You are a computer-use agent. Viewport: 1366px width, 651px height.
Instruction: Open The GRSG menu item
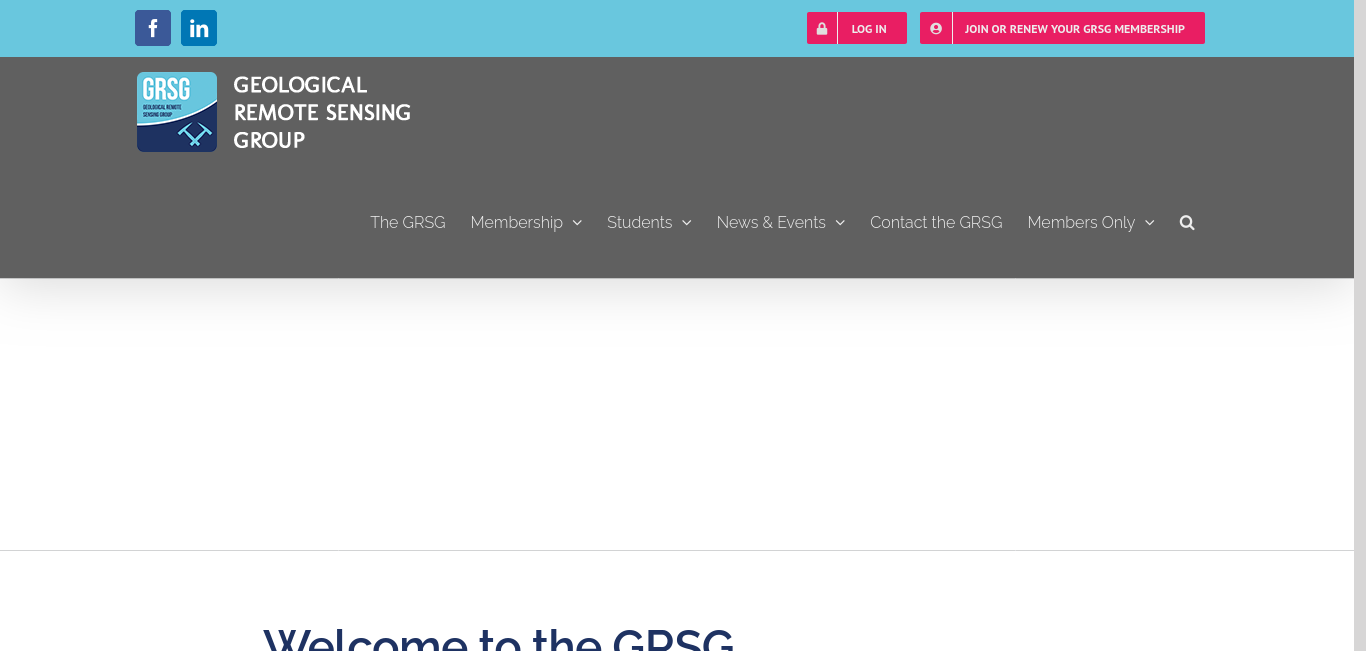pyautogui.click(x=408, y=222)
